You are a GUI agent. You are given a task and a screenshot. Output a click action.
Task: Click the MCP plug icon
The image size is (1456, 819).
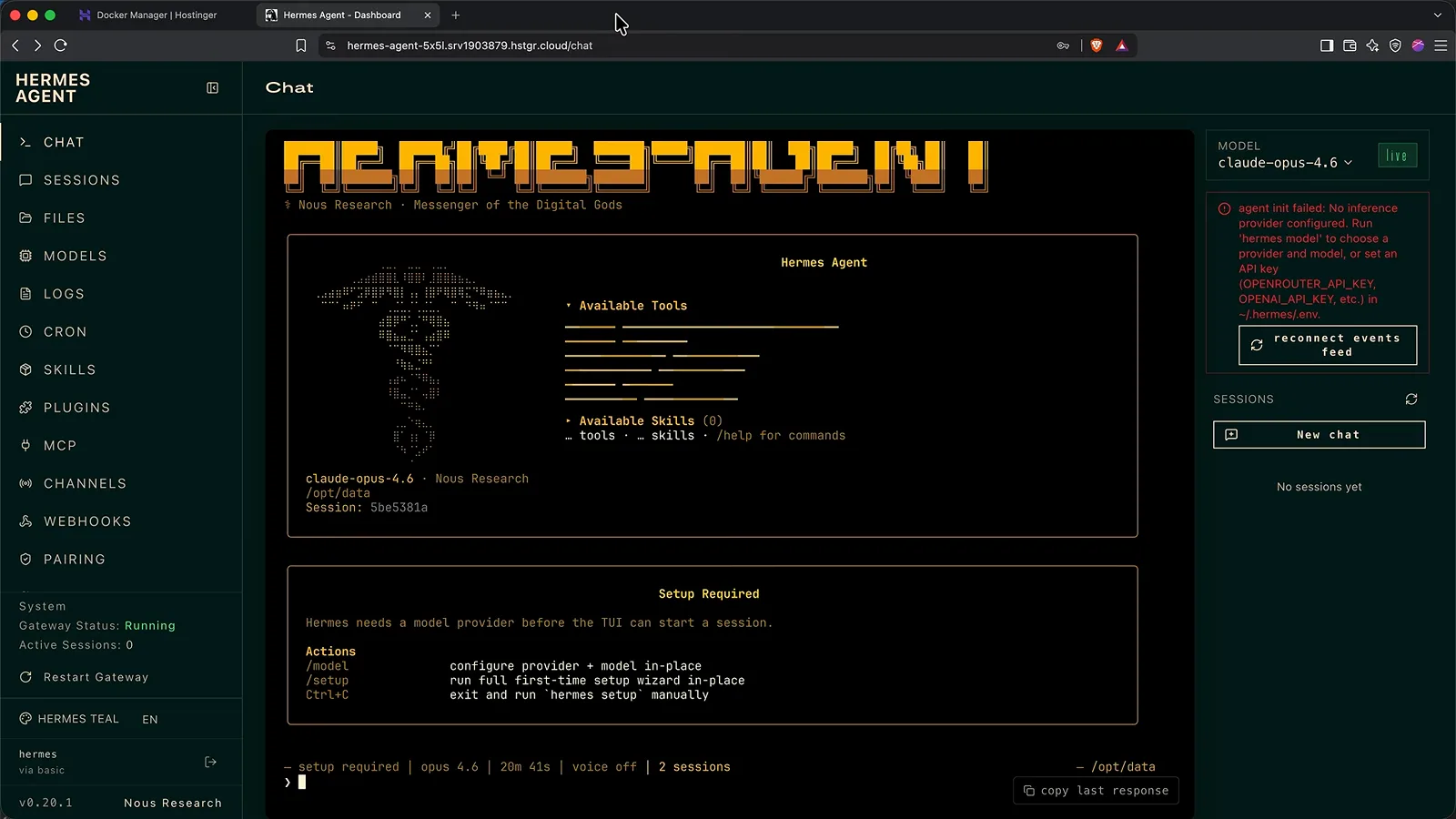click(25, 446)
